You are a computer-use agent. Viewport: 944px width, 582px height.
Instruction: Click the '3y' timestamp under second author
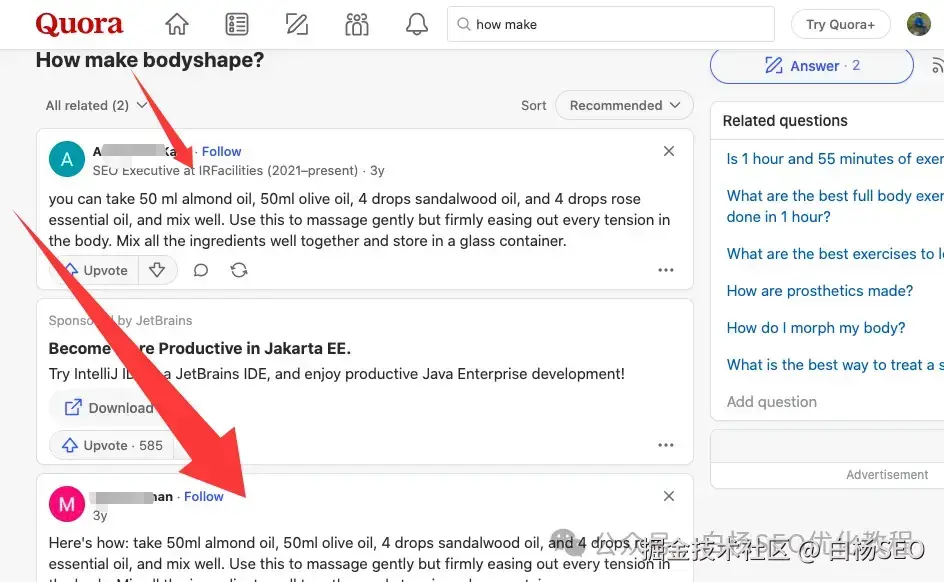[100, 516]
